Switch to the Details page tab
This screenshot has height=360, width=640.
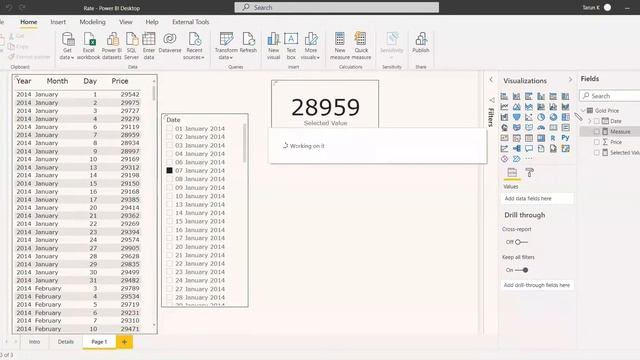[66, 342]
